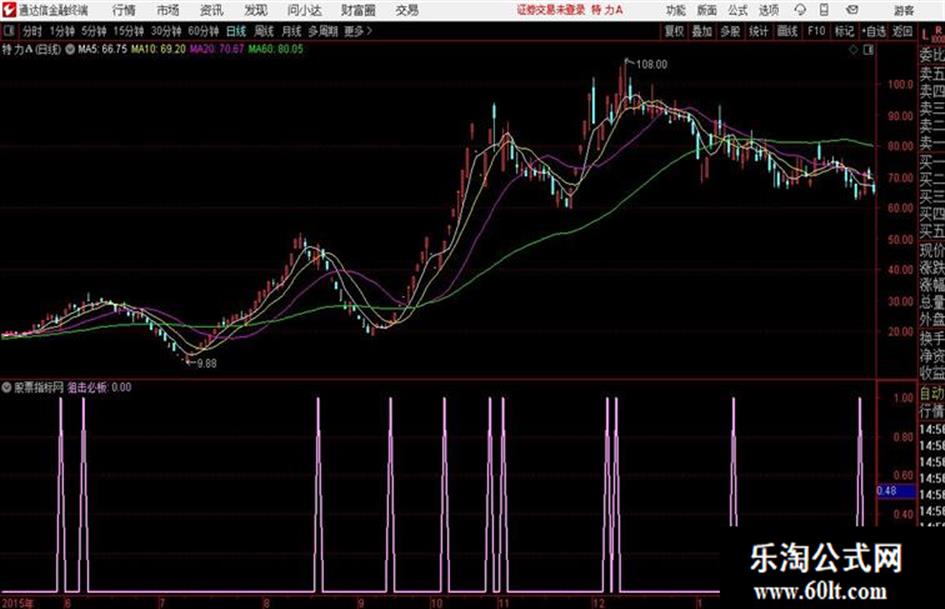The image size is (945, 609).
Task: Select the 周线 weekly period tab
Action: click(x=264, y=31)
